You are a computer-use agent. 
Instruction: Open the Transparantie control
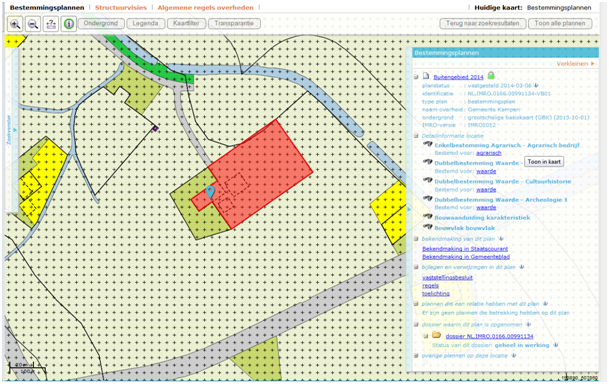(234, 23)
